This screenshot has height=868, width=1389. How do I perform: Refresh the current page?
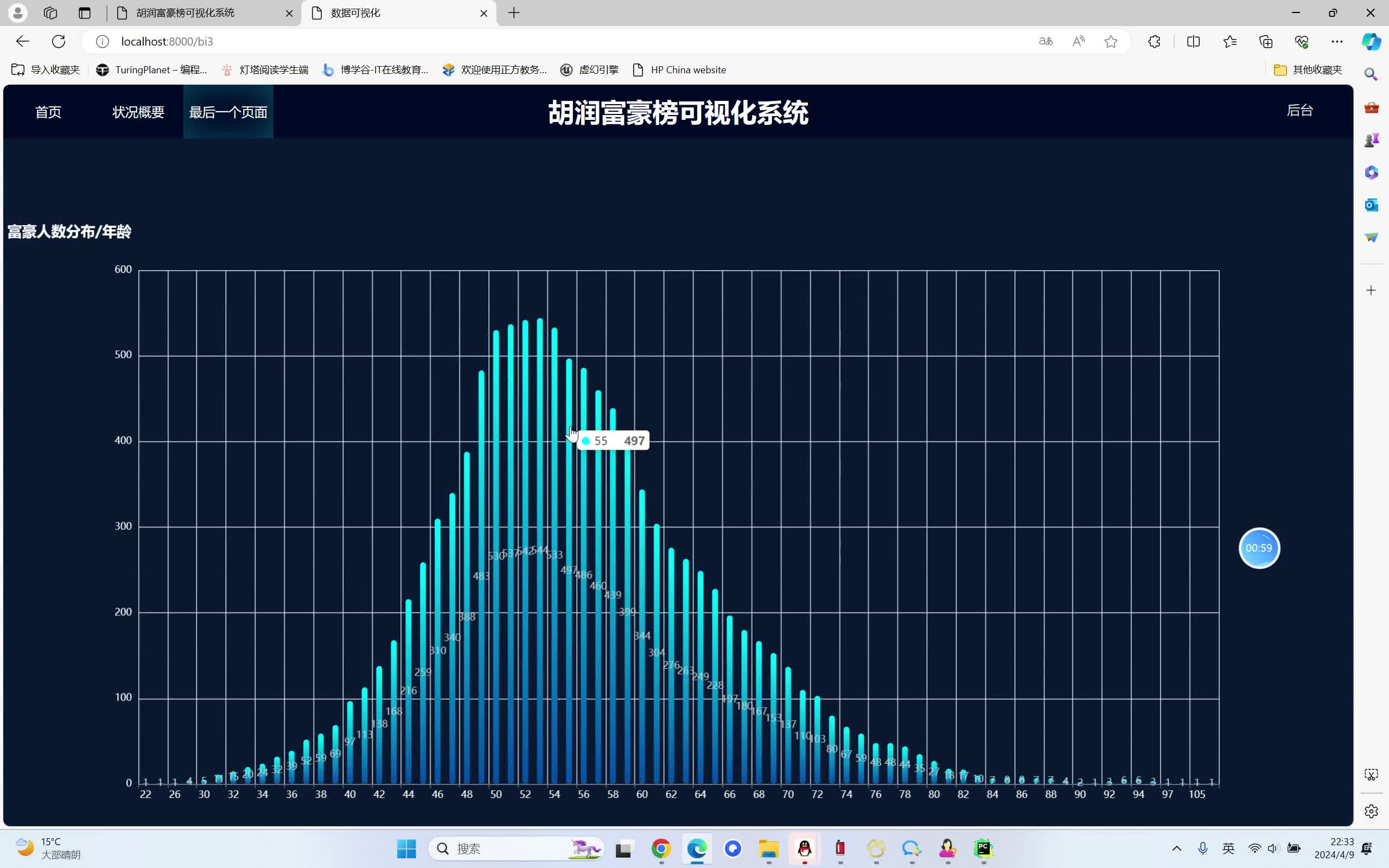pos(59,41)
